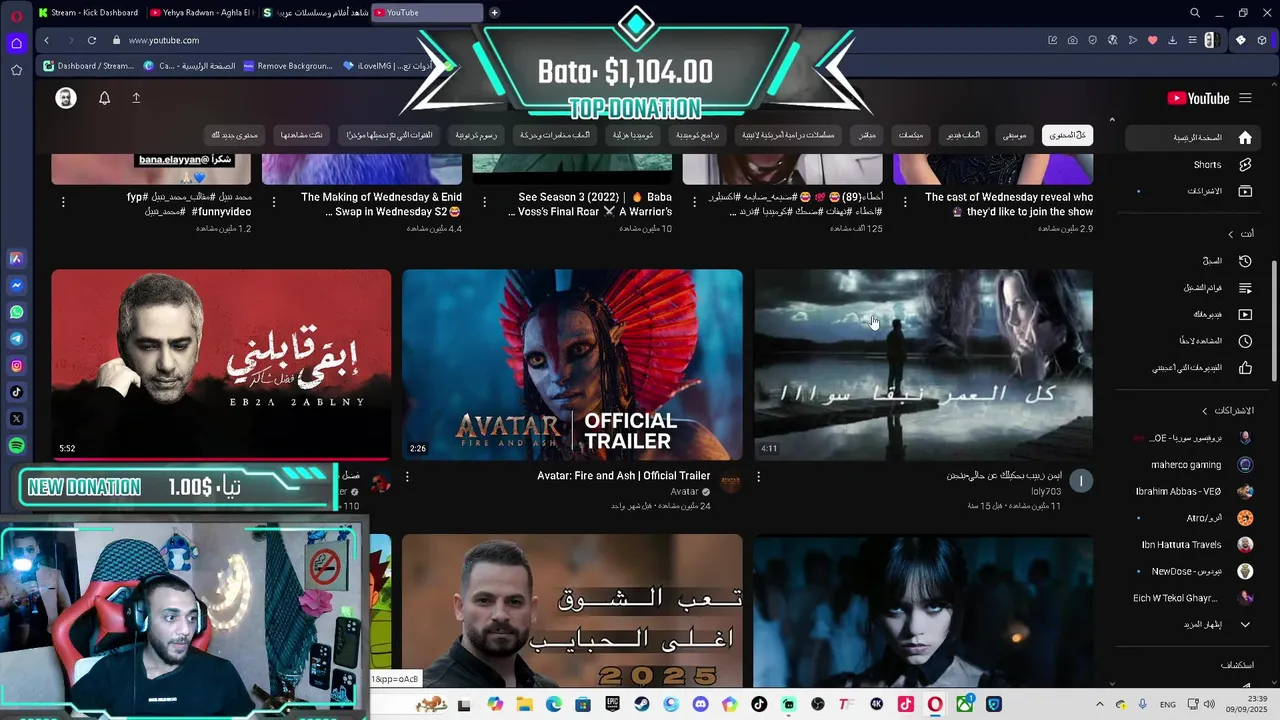The width and height of the screenshot is (1280, 720).
Task: Select the ألعاب فيديو filter chip
Action: click(x=964, y=135)
